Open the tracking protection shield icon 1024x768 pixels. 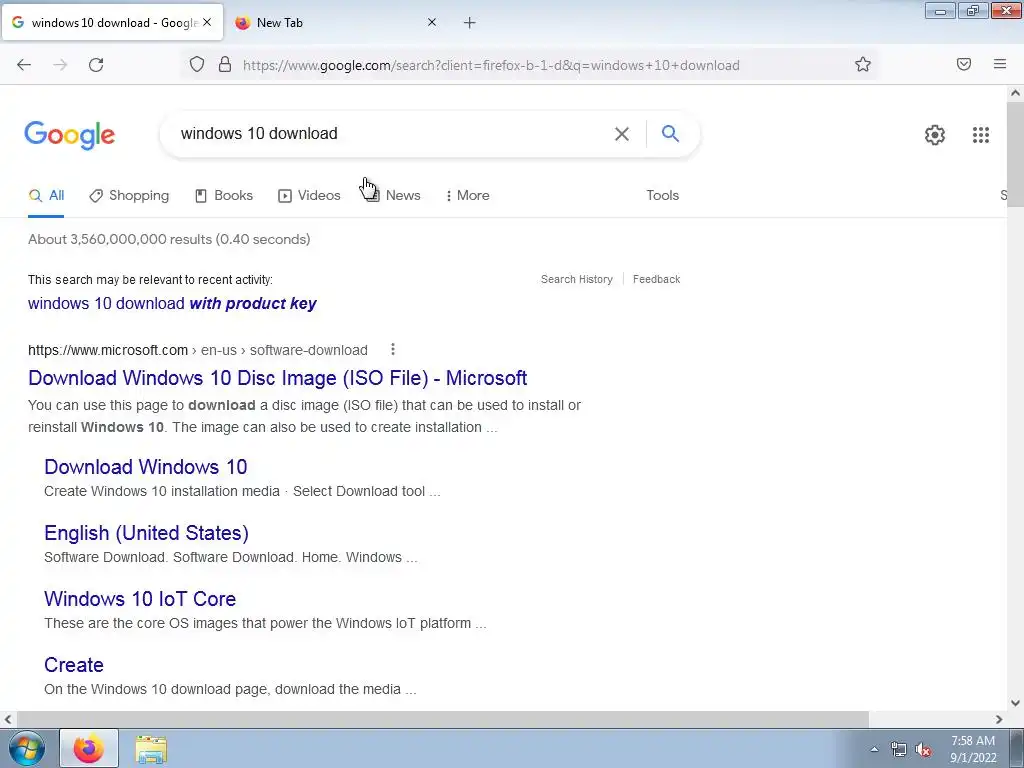197,65
